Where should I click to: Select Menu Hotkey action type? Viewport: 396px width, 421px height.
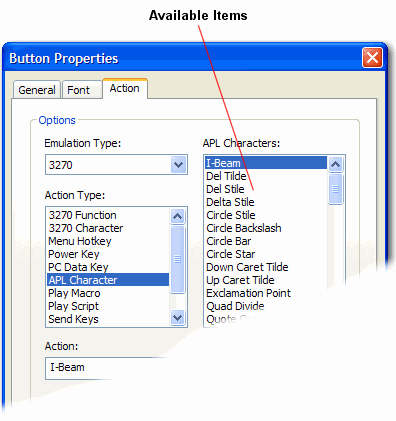[x=108, y=241]
